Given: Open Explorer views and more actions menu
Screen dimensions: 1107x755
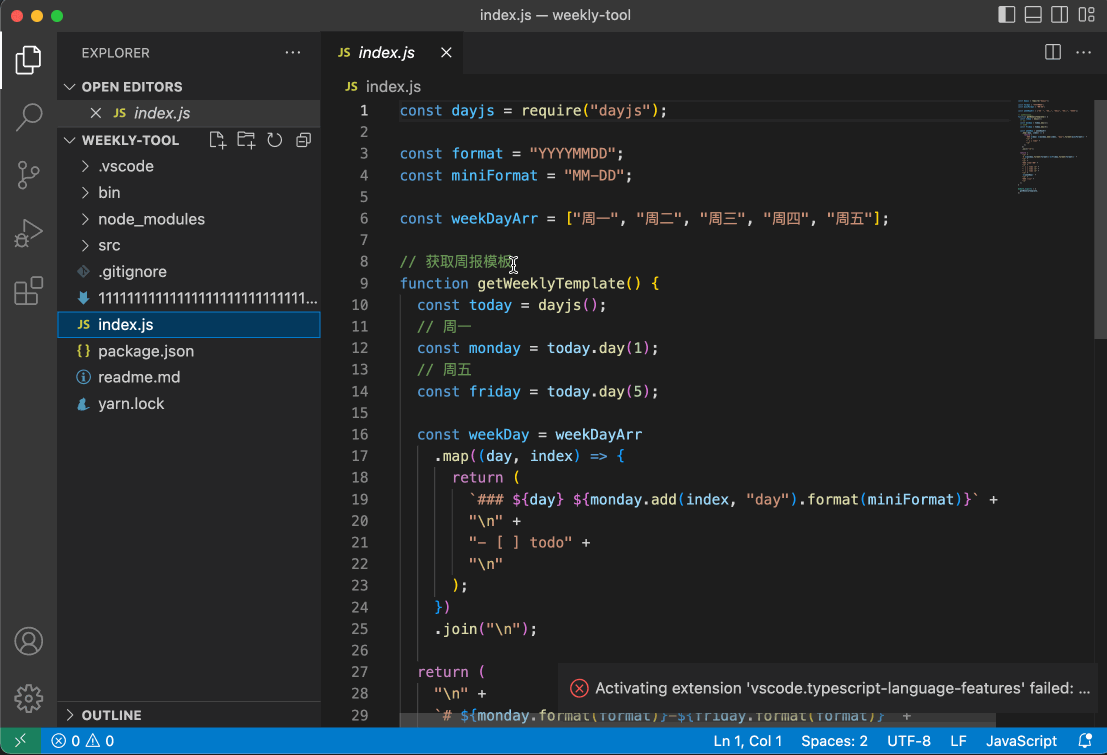Looking at the screenshot, I should pos(293,52).
